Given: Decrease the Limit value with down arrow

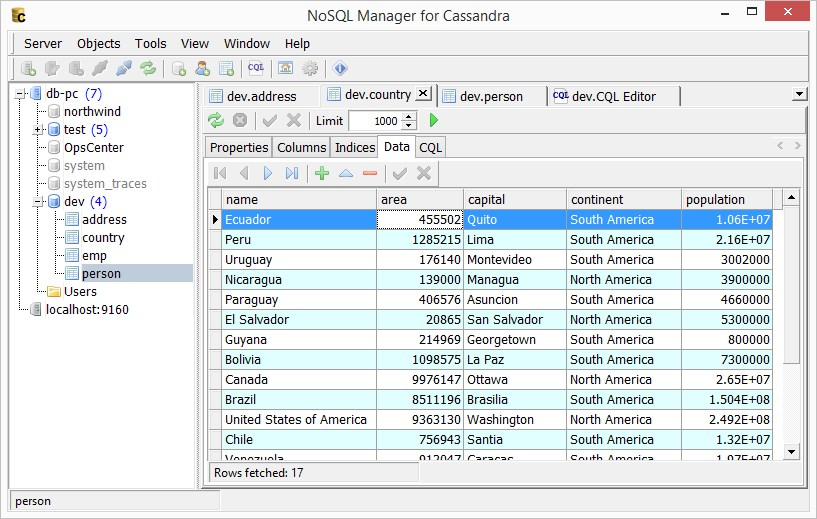Looking at the screenshot, I should [x=410, y=125].
